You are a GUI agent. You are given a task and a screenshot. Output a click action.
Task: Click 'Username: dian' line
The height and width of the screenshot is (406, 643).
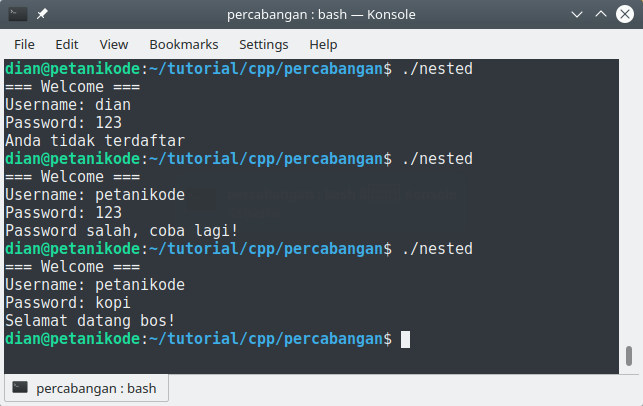pyautogui.click(x=68, y=105)
